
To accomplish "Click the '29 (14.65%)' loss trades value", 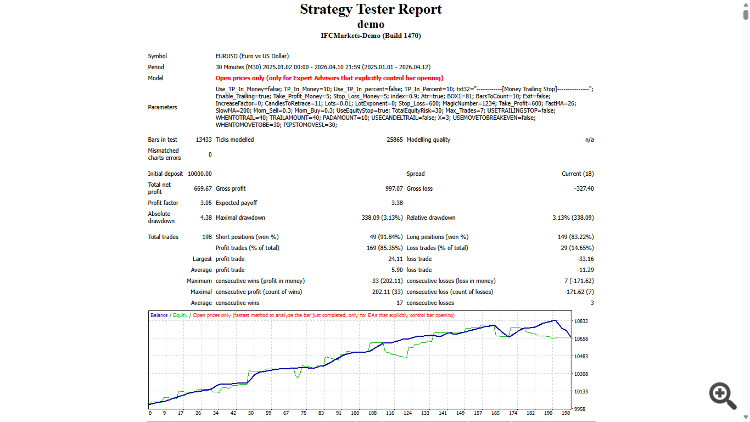I will (x=577, y=248).
